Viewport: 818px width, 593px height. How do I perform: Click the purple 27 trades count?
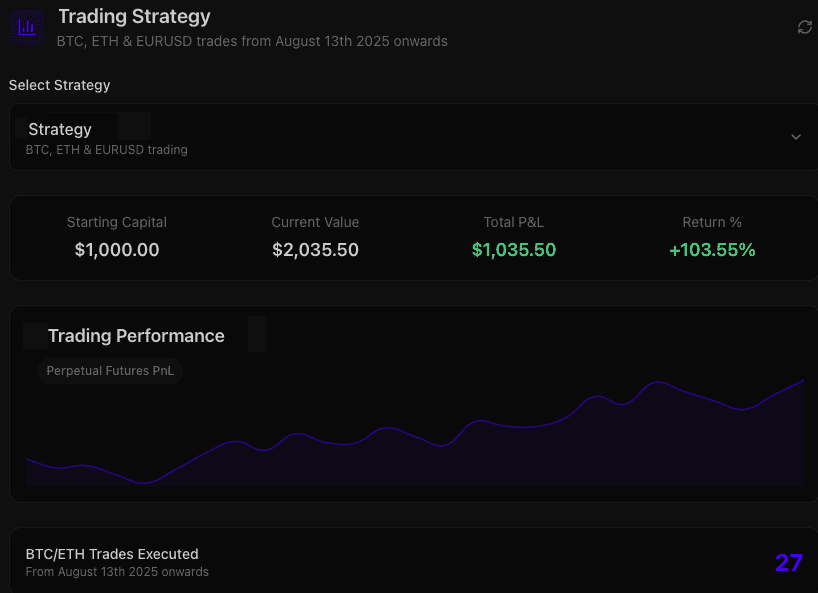click(x=788, y=563)
